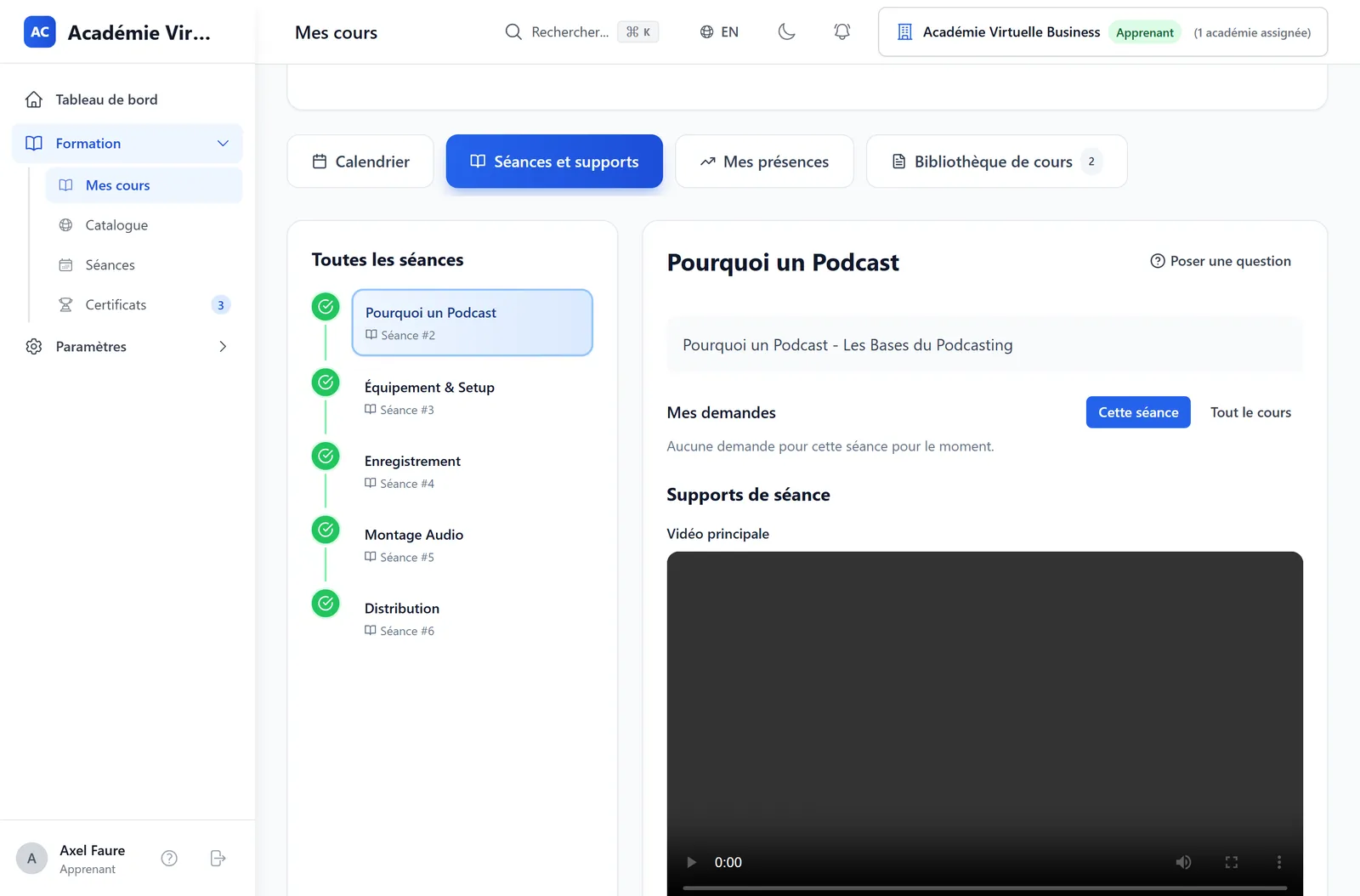Click the Certificats count badge 3

tap(220, 305)
